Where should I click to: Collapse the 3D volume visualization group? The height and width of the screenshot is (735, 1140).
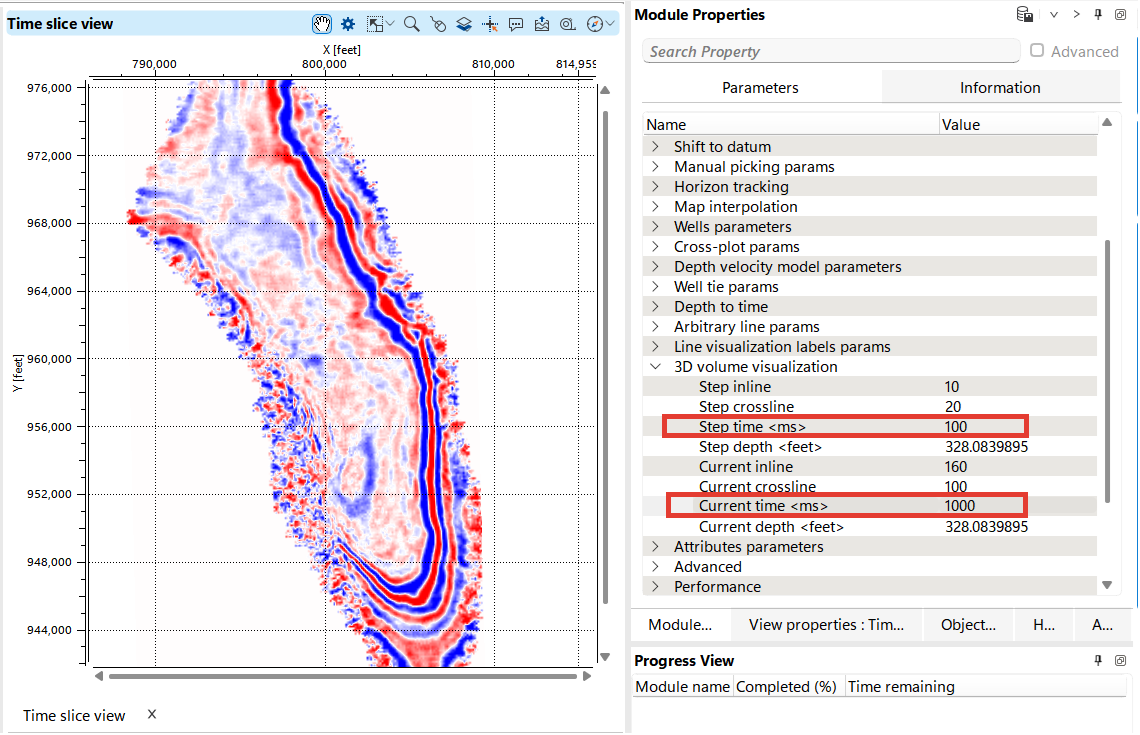click(x=655, y=367)
